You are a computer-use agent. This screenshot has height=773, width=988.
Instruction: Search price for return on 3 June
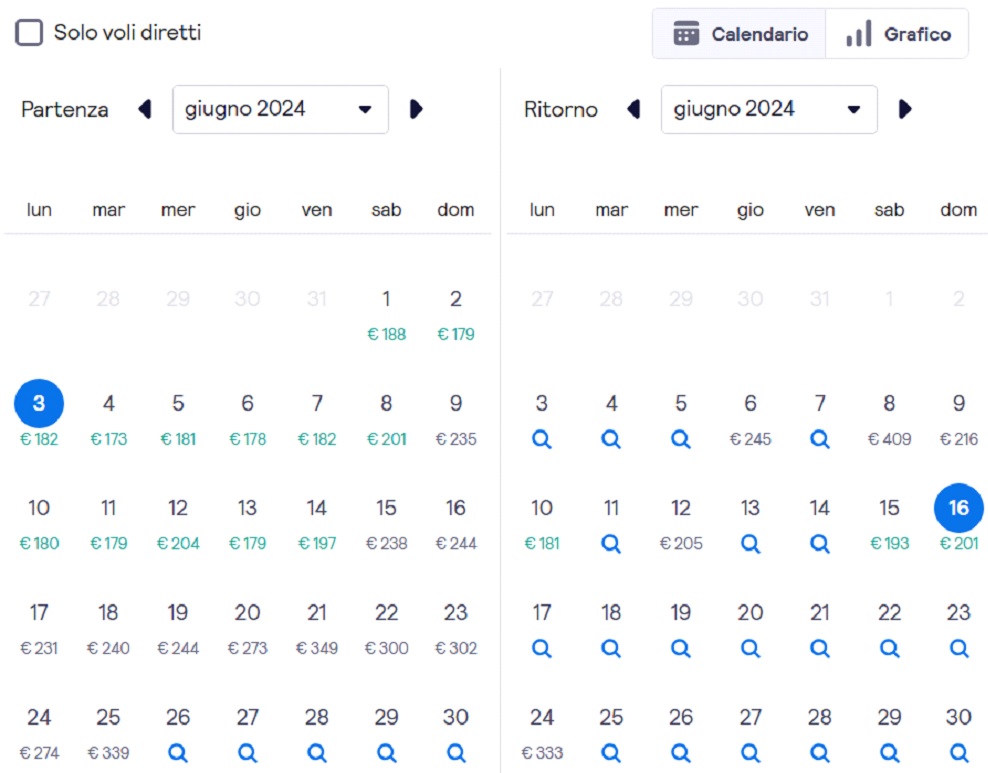point(542,439)
